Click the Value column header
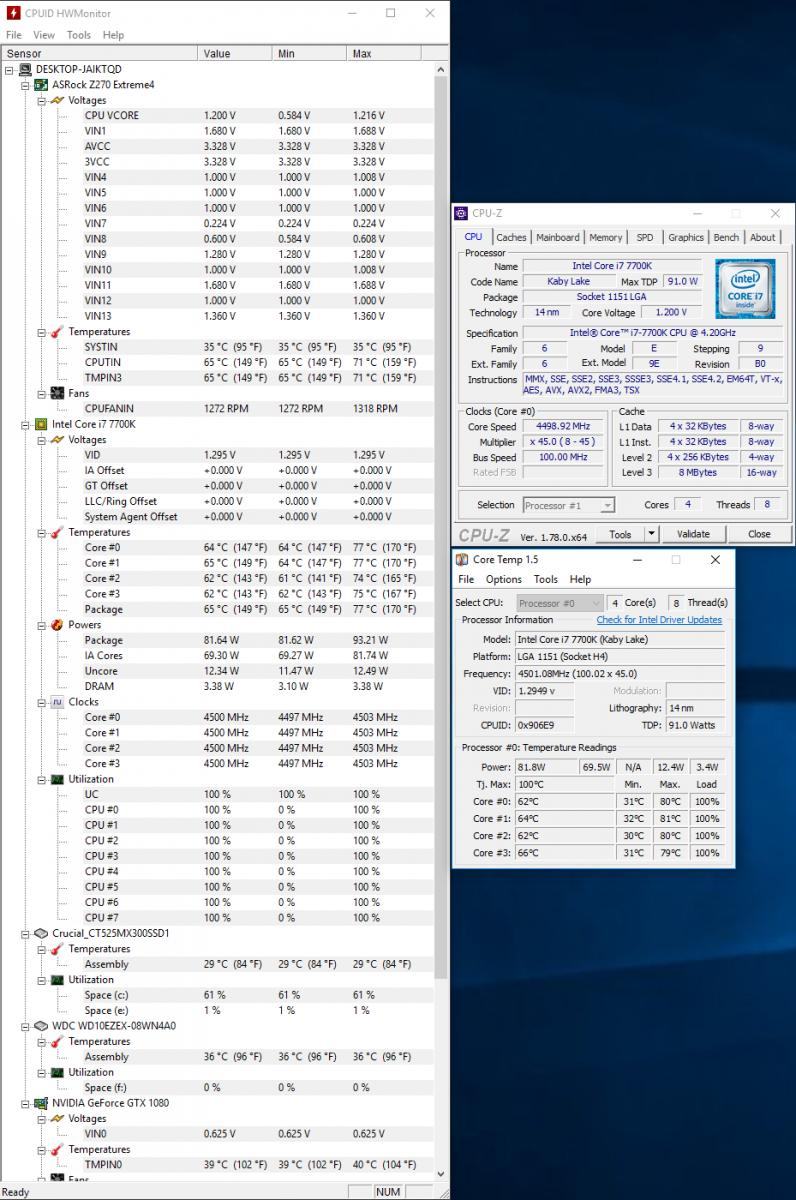The width and height of the screenshot is (796, 1200). (237, 54)
